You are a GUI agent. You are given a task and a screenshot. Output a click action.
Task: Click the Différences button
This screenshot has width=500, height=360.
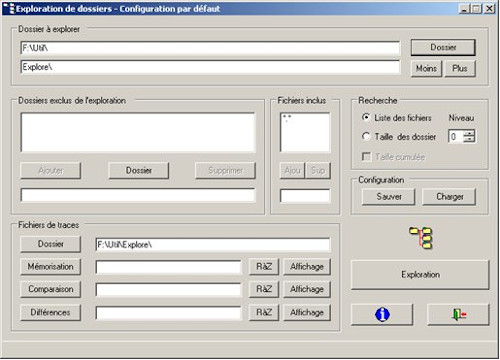pos(50,312)
